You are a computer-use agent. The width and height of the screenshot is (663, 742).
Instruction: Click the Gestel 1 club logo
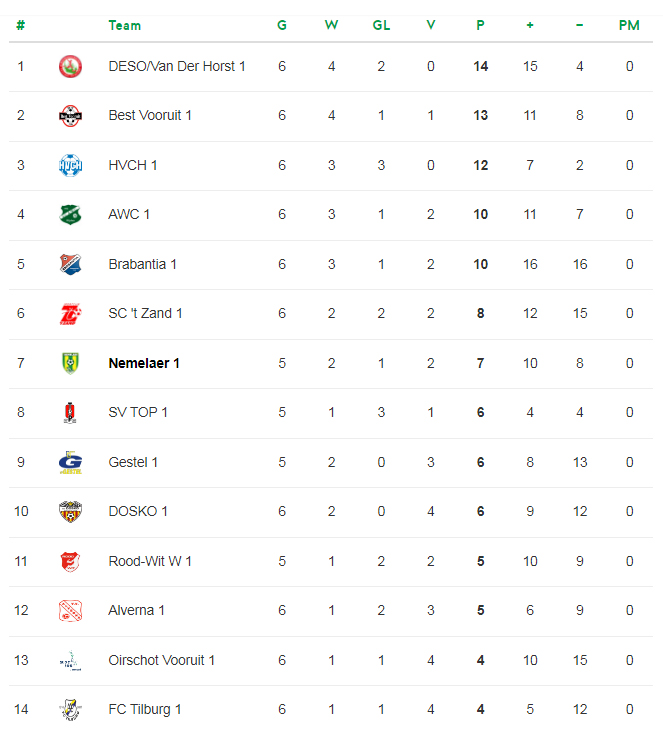(x=70, y=463)
